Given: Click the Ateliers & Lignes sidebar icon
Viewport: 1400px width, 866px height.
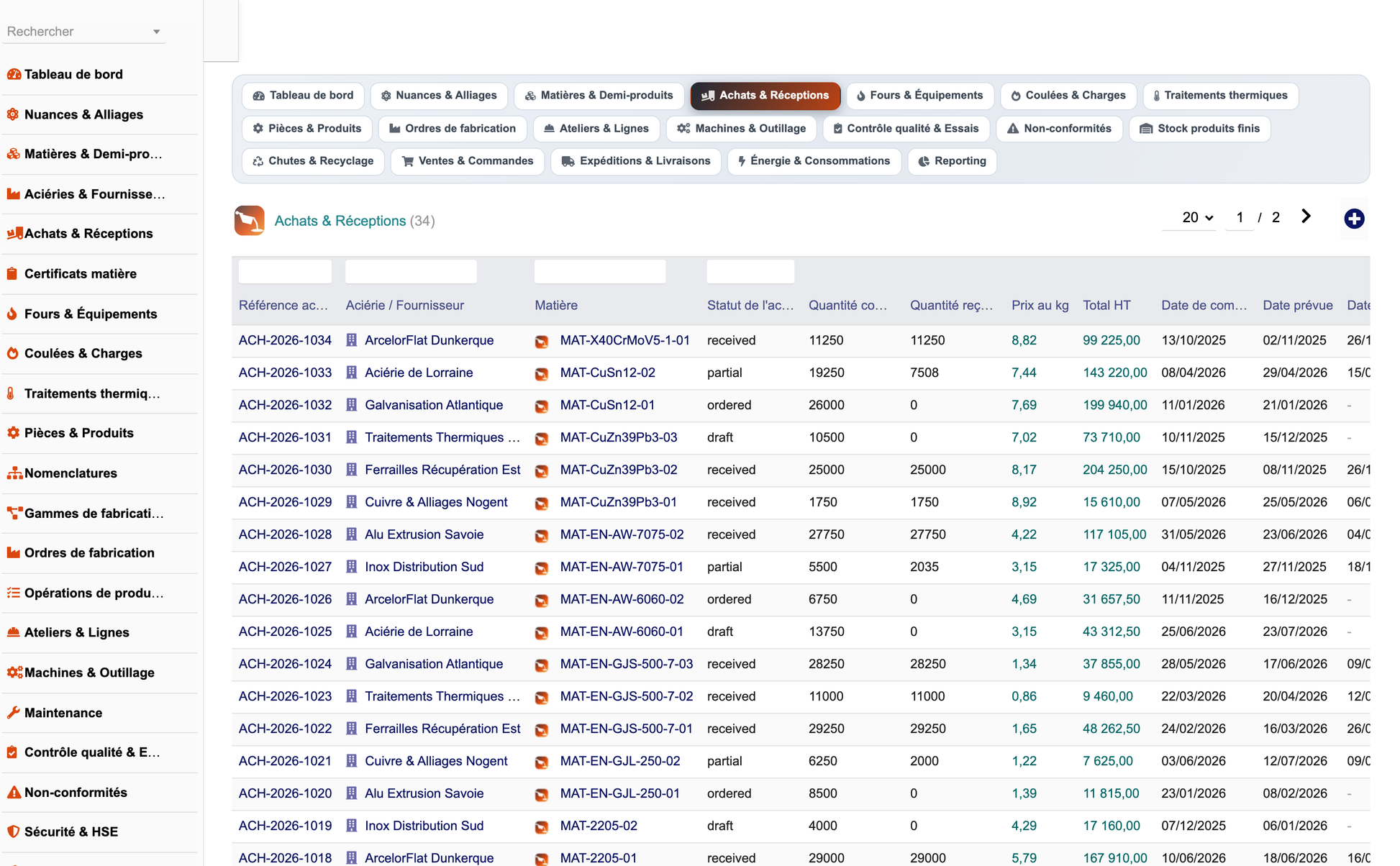Looking at the screenshot, I should (13, 632).
